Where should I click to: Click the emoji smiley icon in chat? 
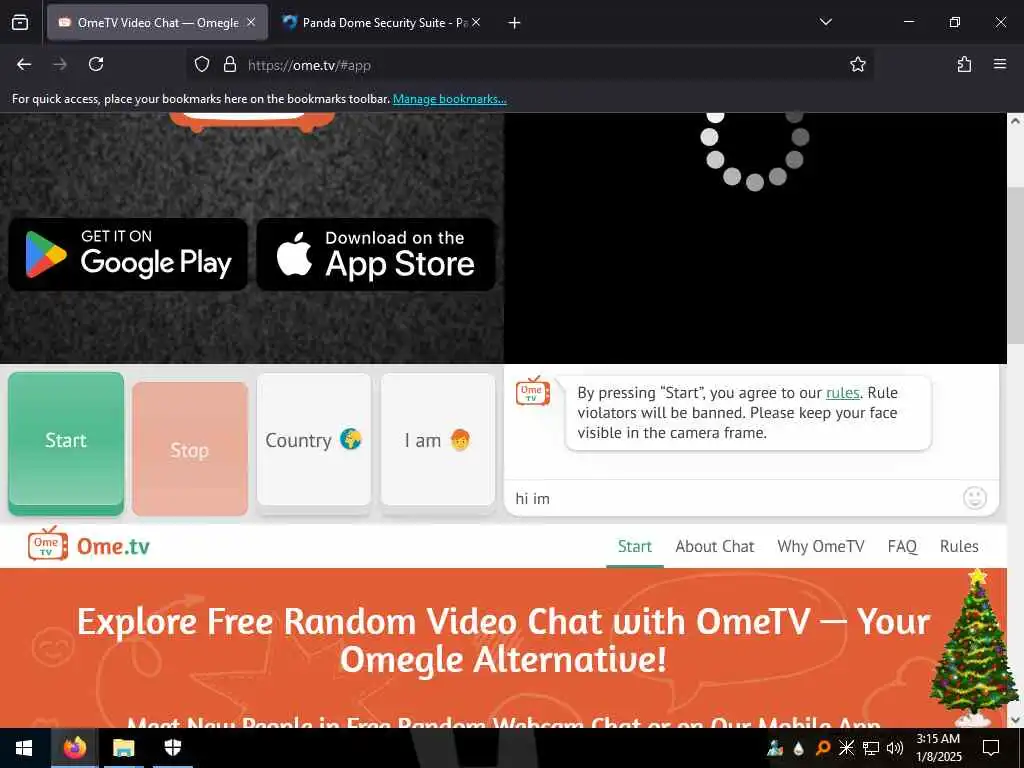pos(974,498)
